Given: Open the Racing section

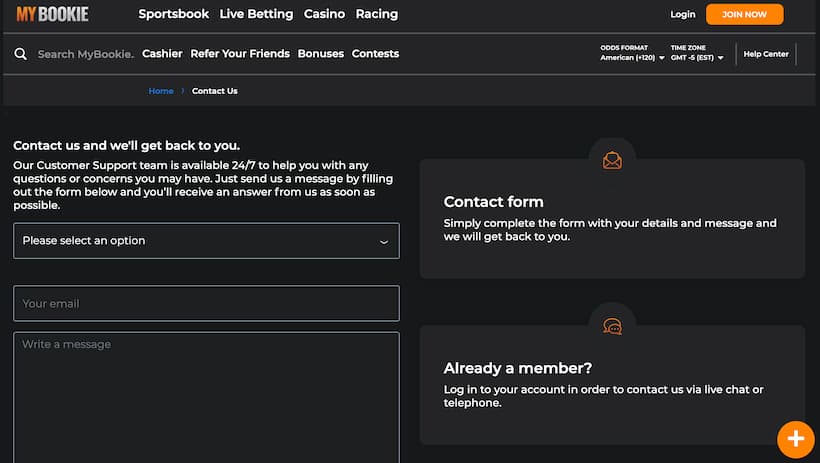Looking at the screenshot, I should click(x=377, y=14).
